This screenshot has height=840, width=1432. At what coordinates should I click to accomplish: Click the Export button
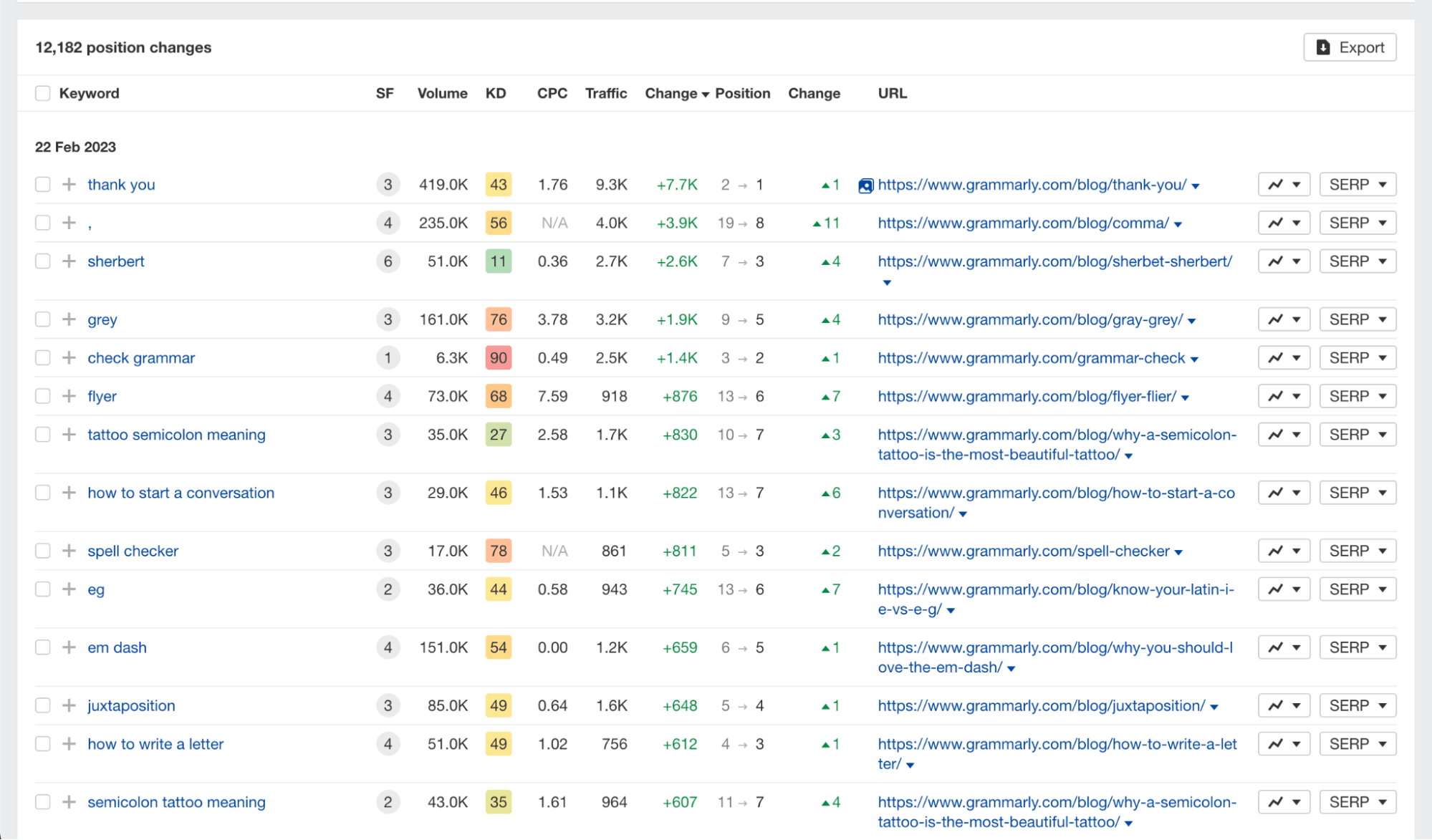pyautogui.click(x=1350, y=47)
